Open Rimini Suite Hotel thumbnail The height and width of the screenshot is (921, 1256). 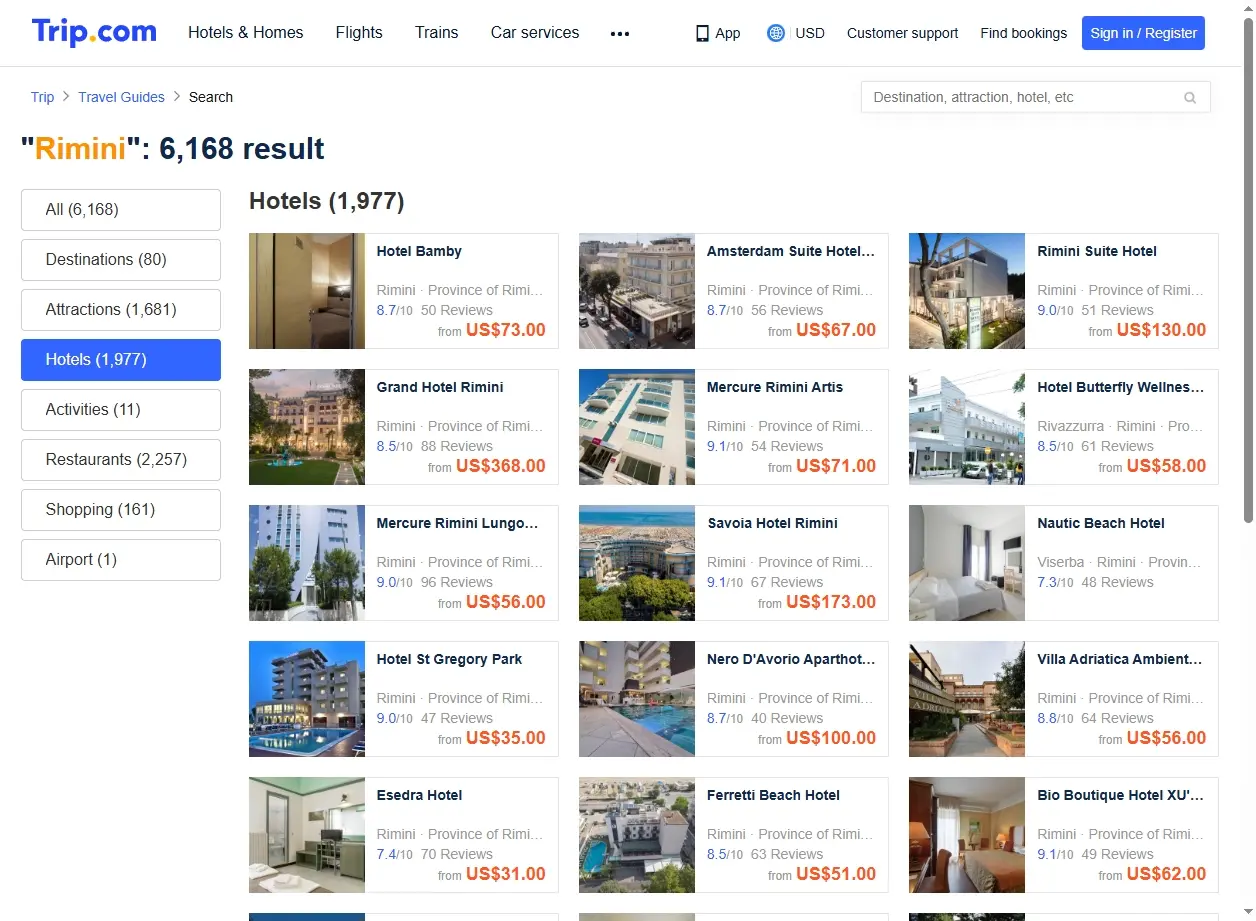(967, 291)
